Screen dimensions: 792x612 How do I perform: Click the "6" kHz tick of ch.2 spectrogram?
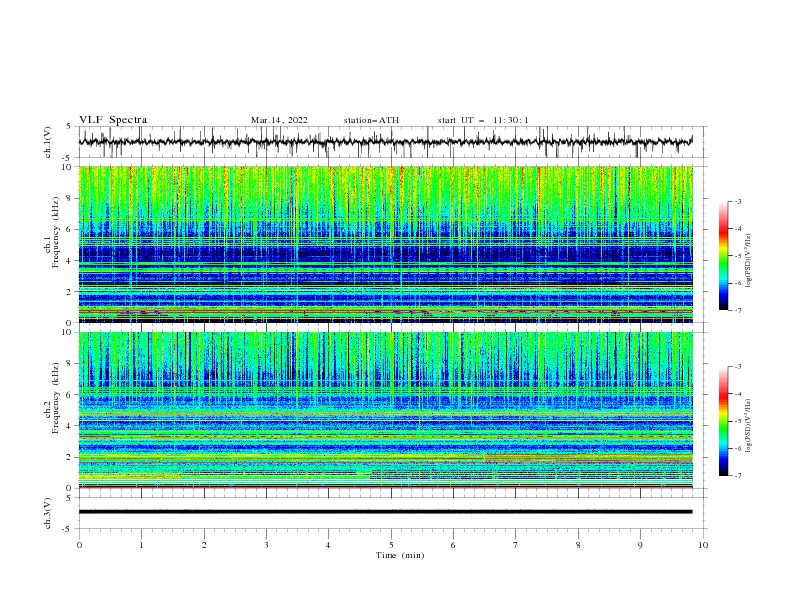point(69,394)
